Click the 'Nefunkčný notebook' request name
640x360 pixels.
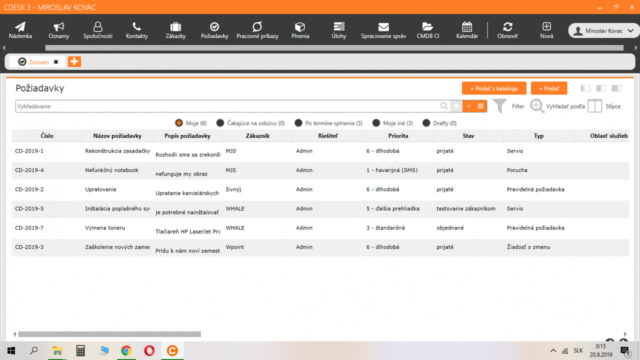coord(111,170)
